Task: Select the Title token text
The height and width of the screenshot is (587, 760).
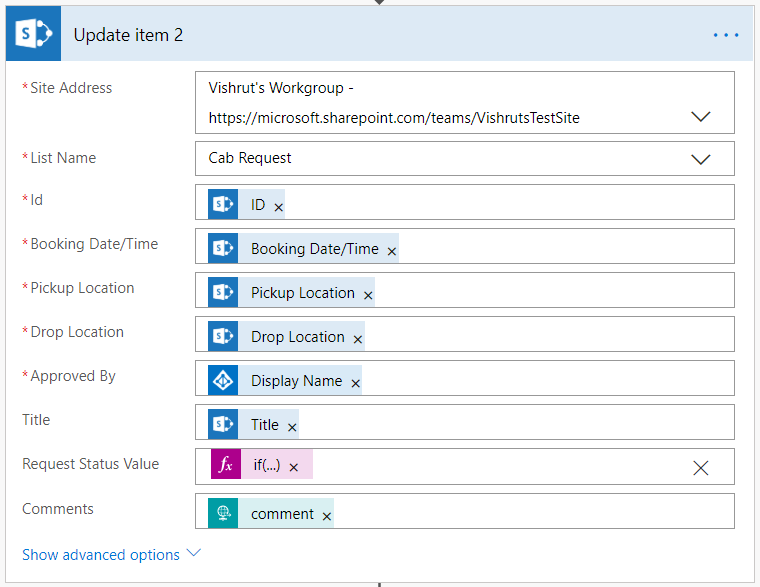Action: click(265, 425)
